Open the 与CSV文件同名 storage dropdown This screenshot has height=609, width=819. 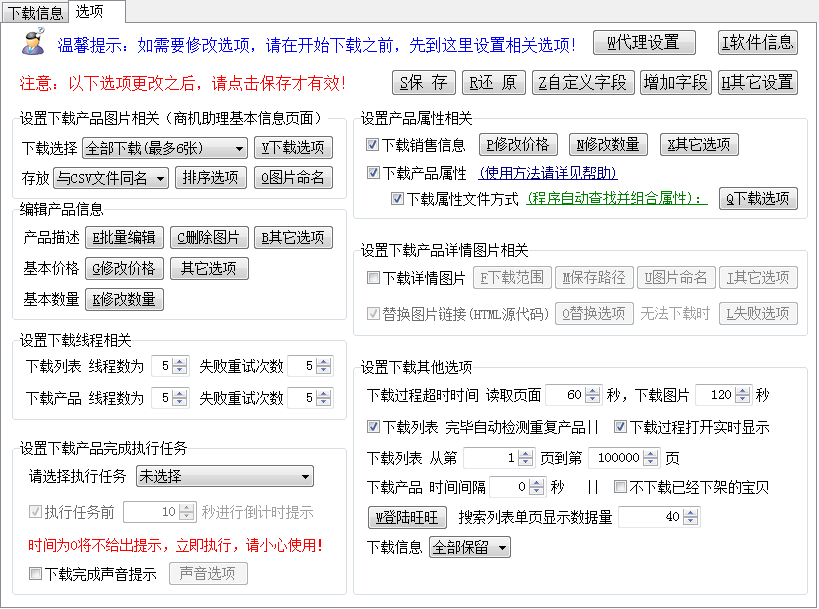coord(111,178)
